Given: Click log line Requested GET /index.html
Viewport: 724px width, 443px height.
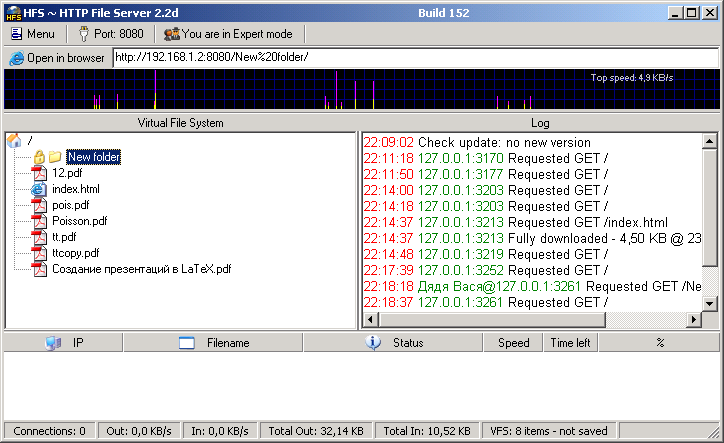Looking at the screenshot, I should [516, 222].
